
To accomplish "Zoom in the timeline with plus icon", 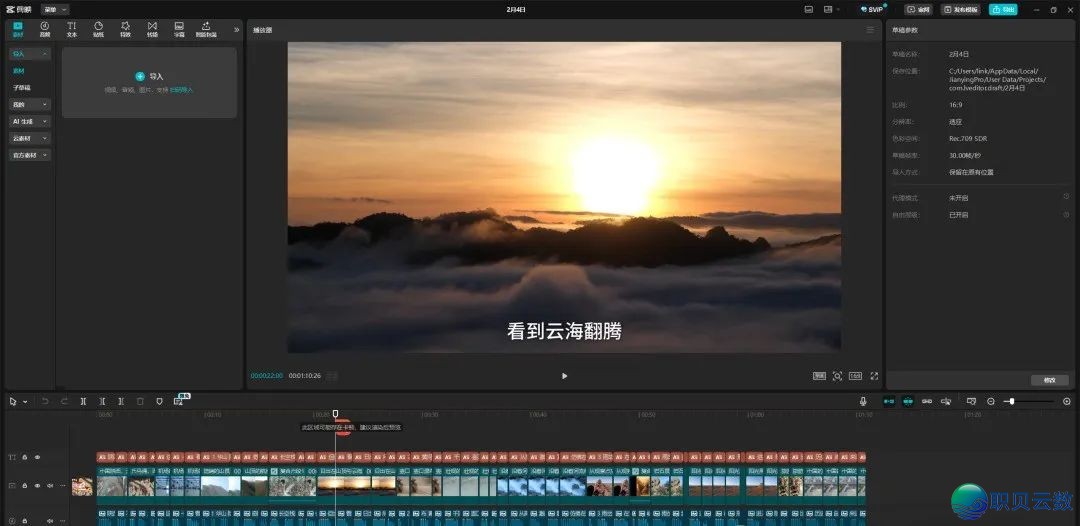I will click(1067, 401).
